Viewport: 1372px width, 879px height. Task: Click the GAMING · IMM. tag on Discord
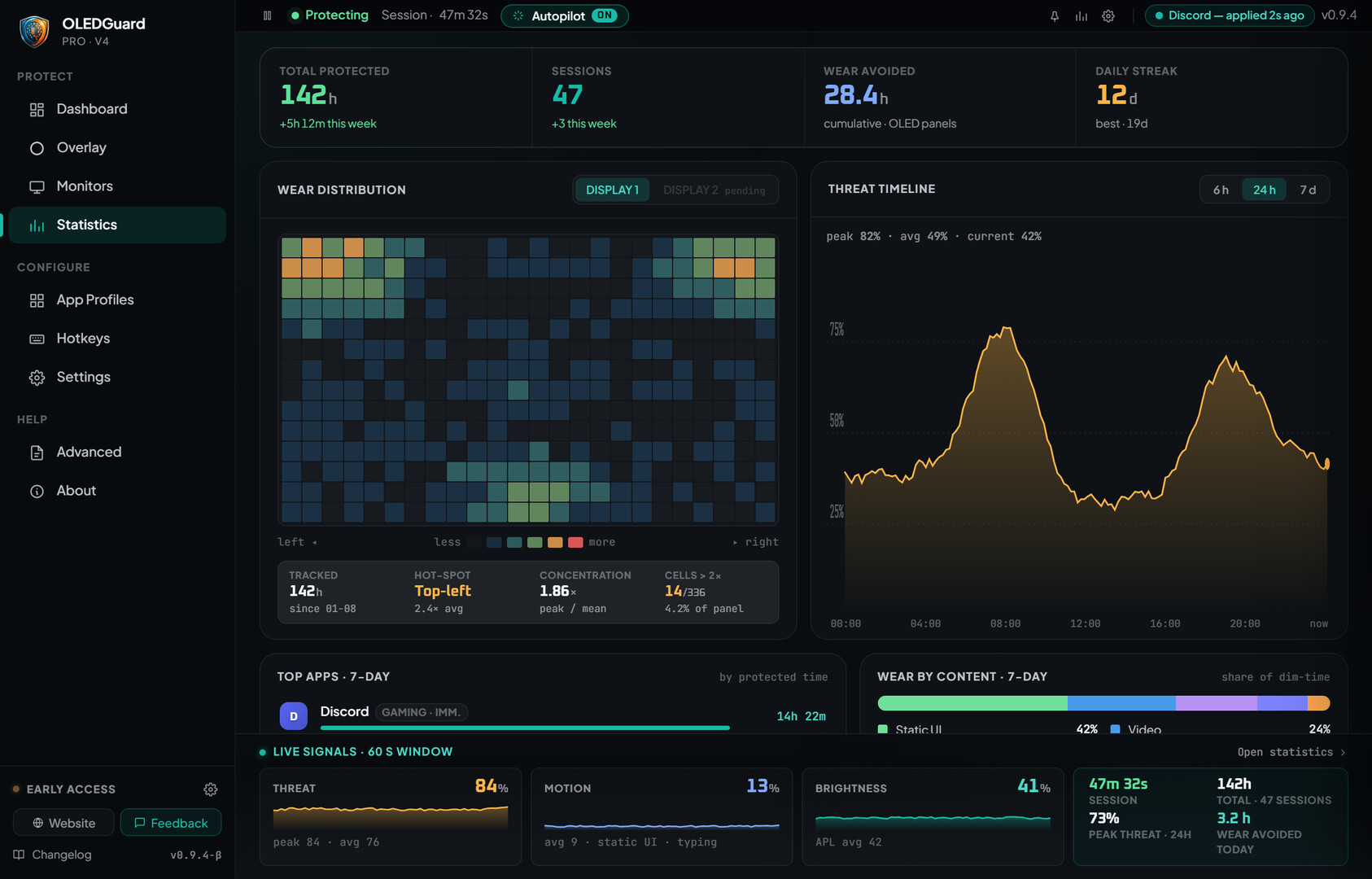coord(422,712)
